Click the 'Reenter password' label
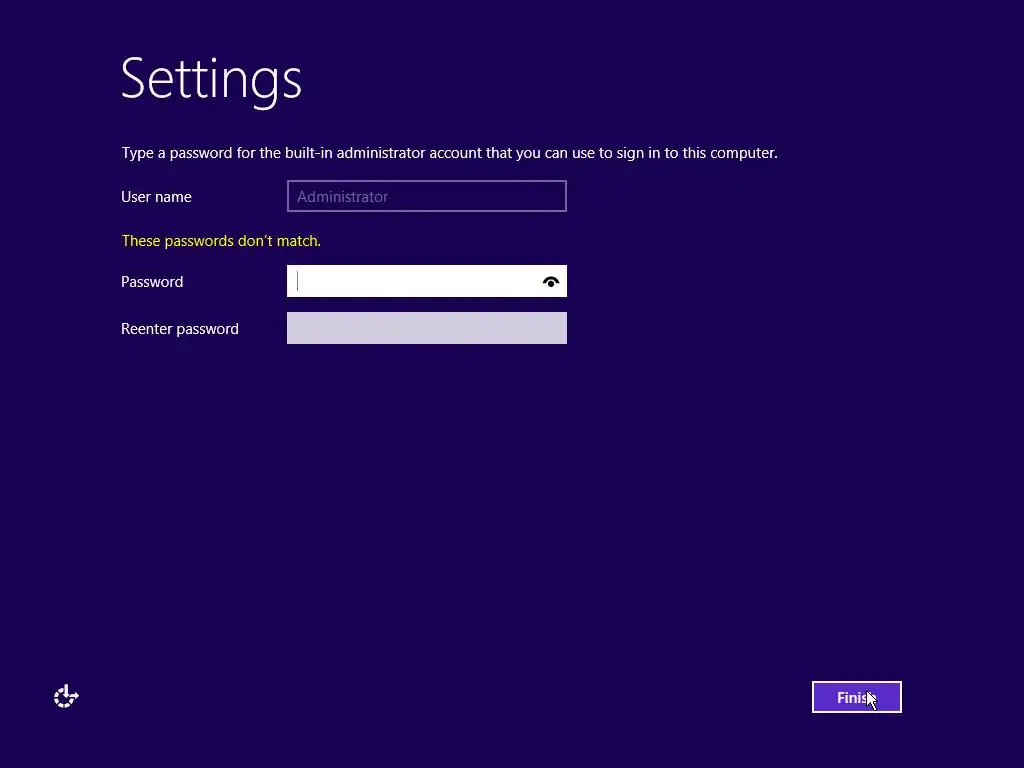The width and height of the screenshot is (1024, 768). (180, 328)
